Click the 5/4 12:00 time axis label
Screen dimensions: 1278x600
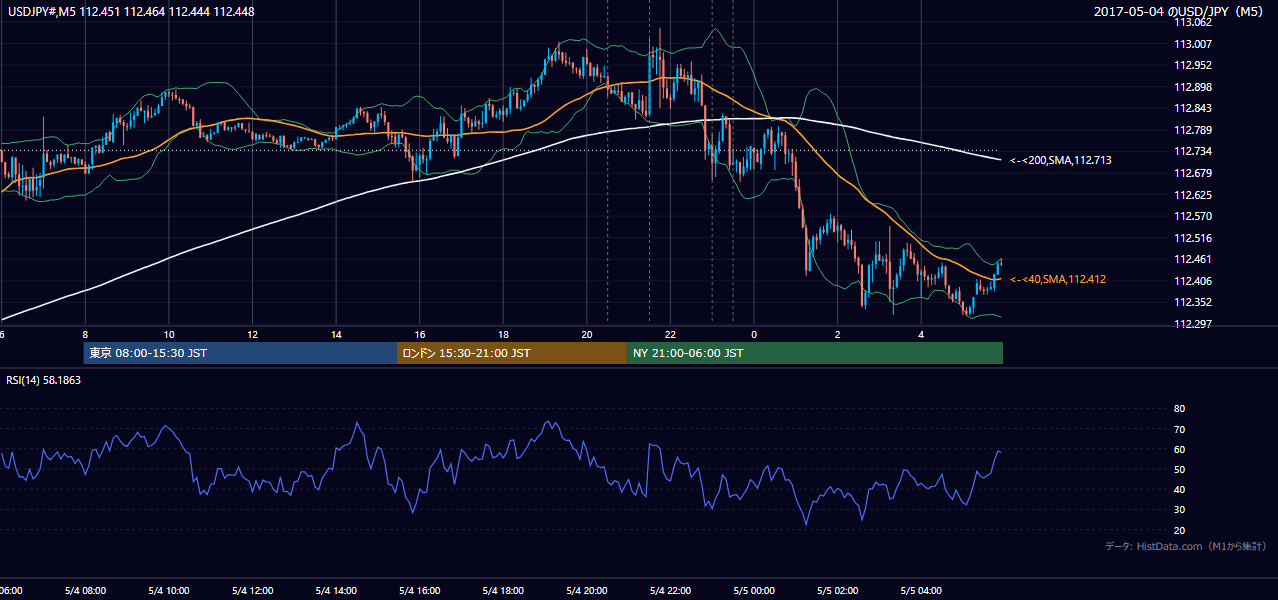(252, 591)
